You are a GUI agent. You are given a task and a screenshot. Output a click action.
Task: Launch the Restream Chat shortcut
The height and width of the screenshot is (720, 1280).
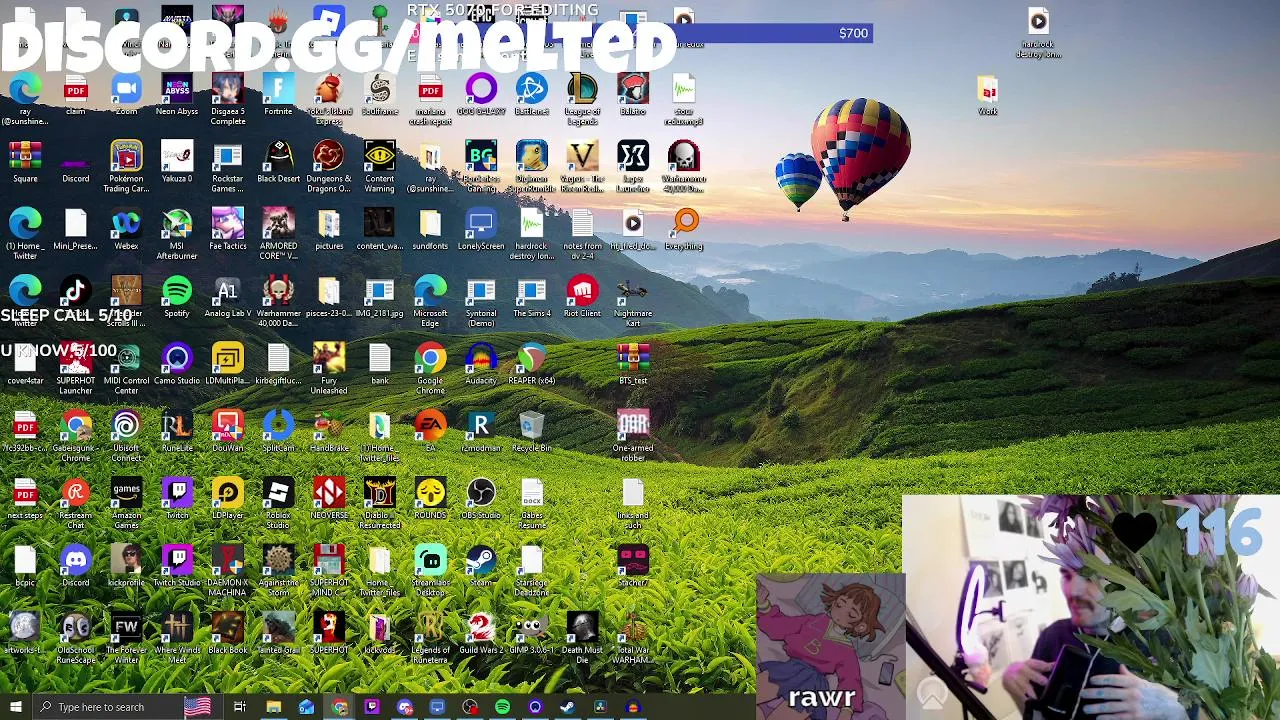[x=76, y=502]
